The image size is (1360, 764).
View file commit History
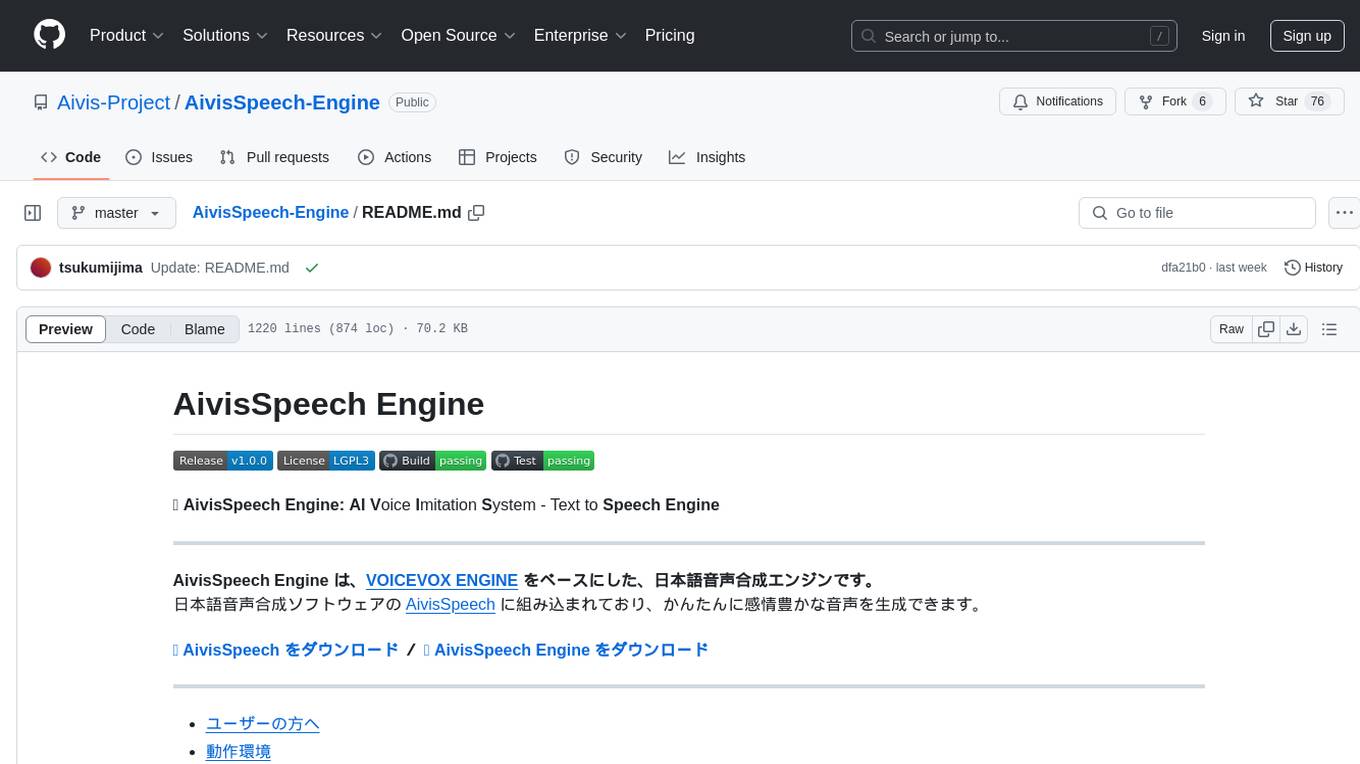pos(1313,268)
